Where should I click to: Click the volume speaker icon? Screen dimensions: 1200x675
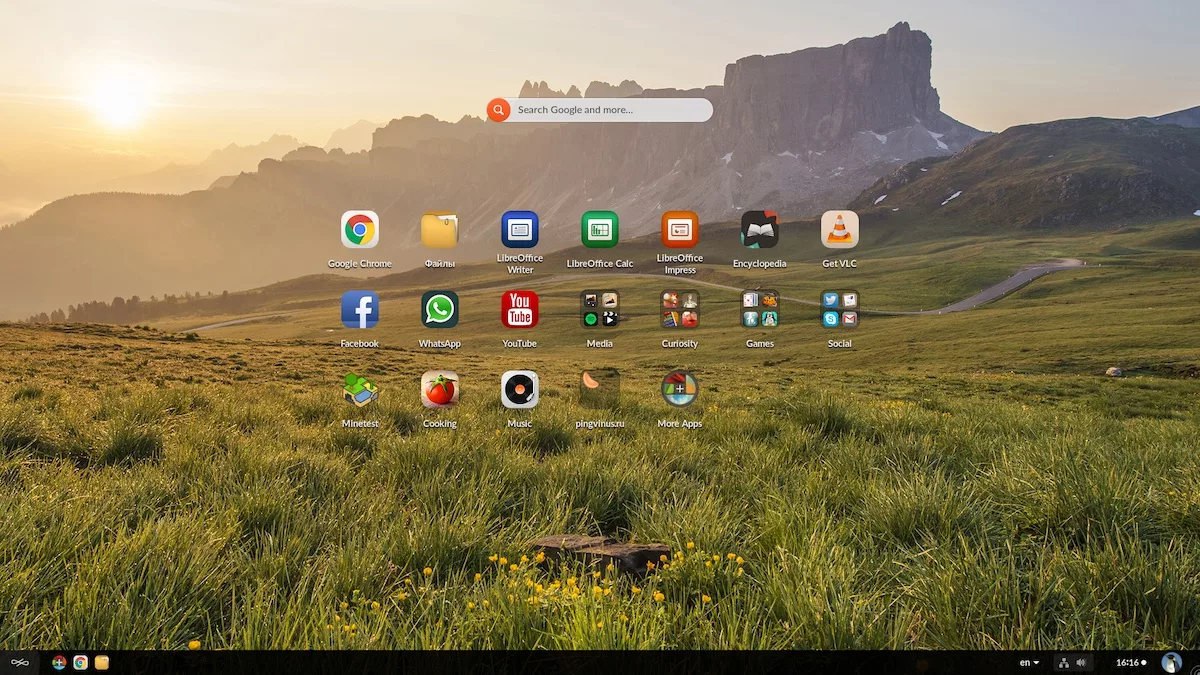(x=1081, y=662)
